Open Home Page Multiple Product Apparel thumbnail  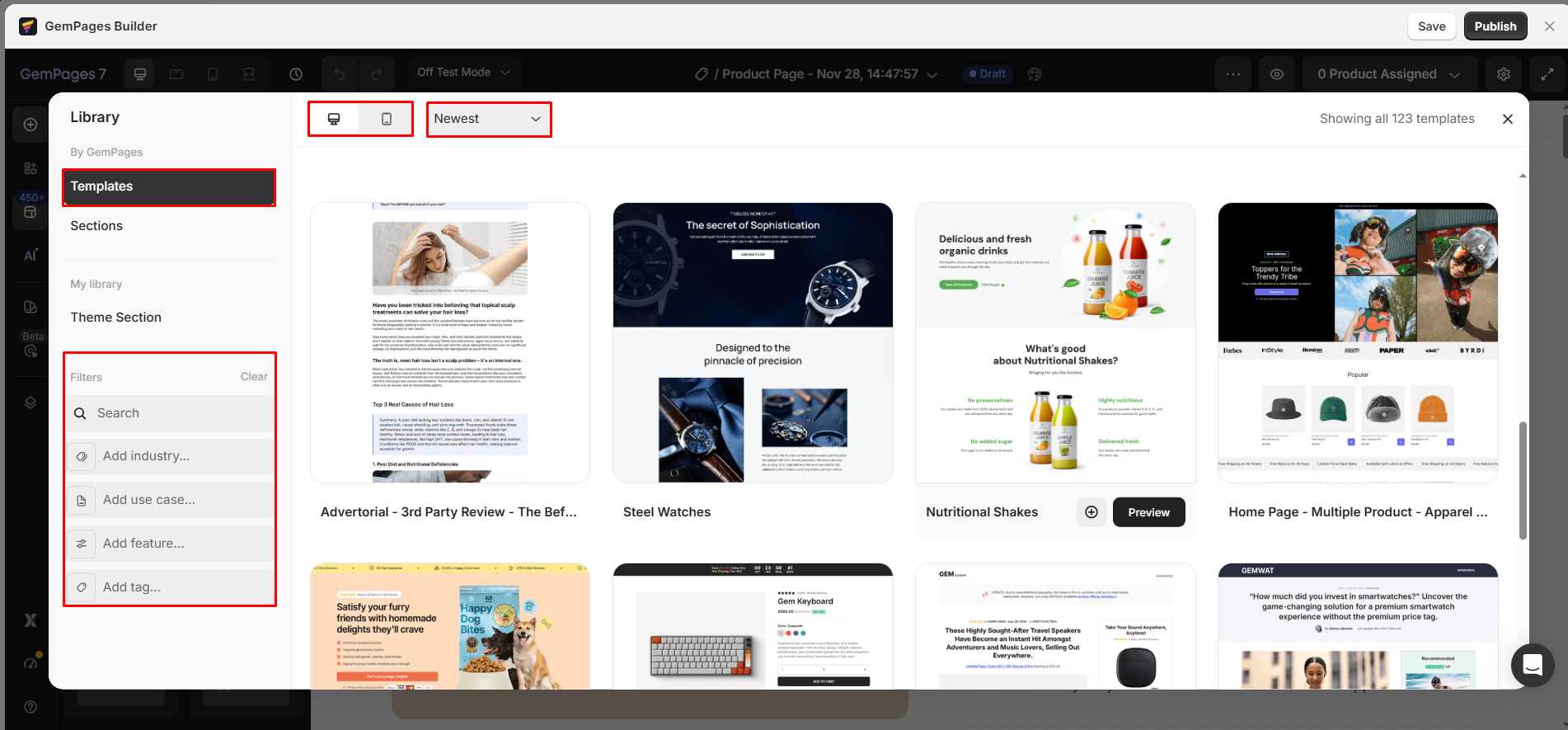click(1358, 343)
